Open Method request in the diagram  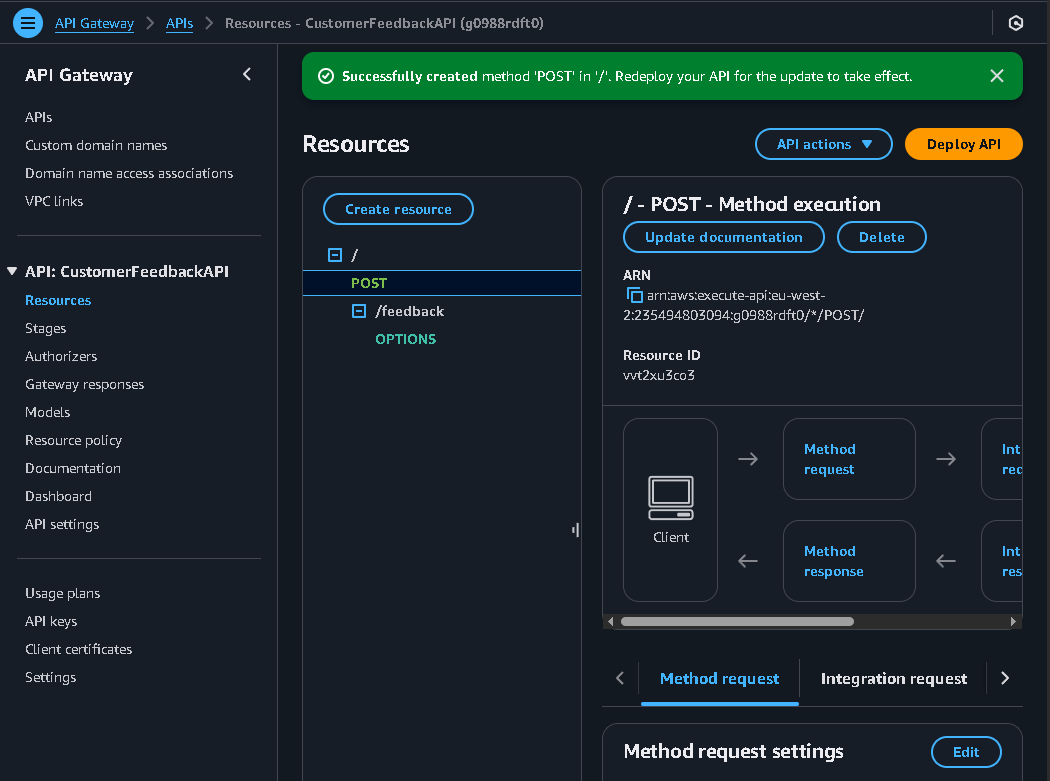click(x=830, y=459)
